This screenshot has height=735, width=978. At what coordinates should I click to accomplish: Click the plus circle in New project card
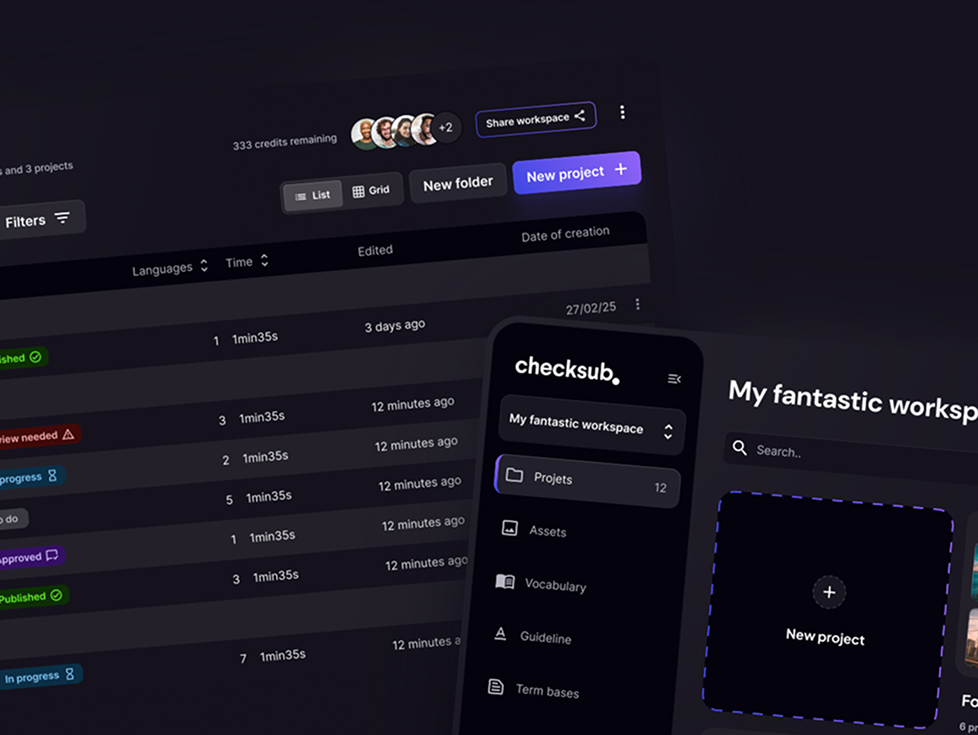point(829,592)
